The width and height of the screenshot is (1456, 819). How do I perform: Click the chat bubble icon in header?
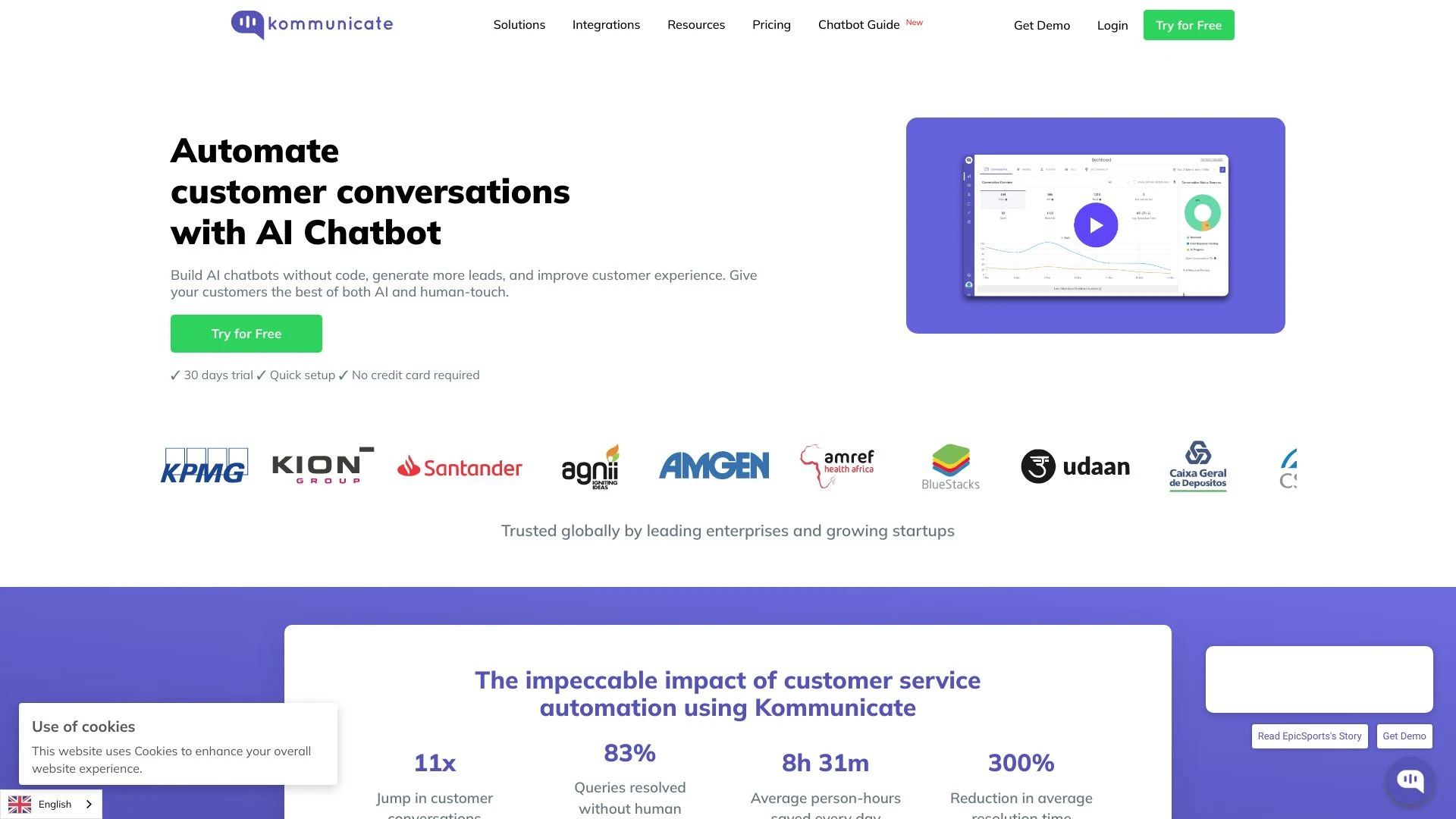pyautogui.click(x=248, y=23)
